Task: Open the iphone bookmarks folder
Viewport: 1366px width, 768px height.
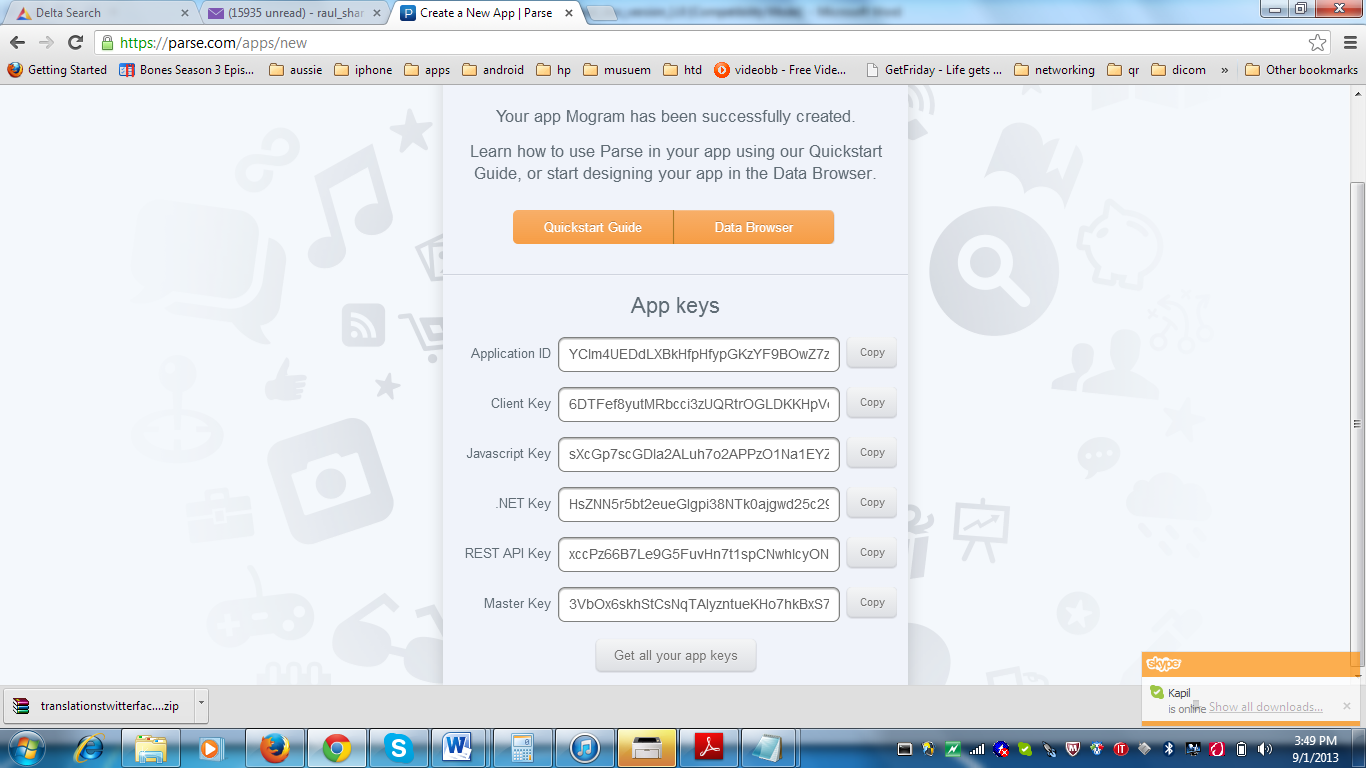Action: [x=363, y=70]
